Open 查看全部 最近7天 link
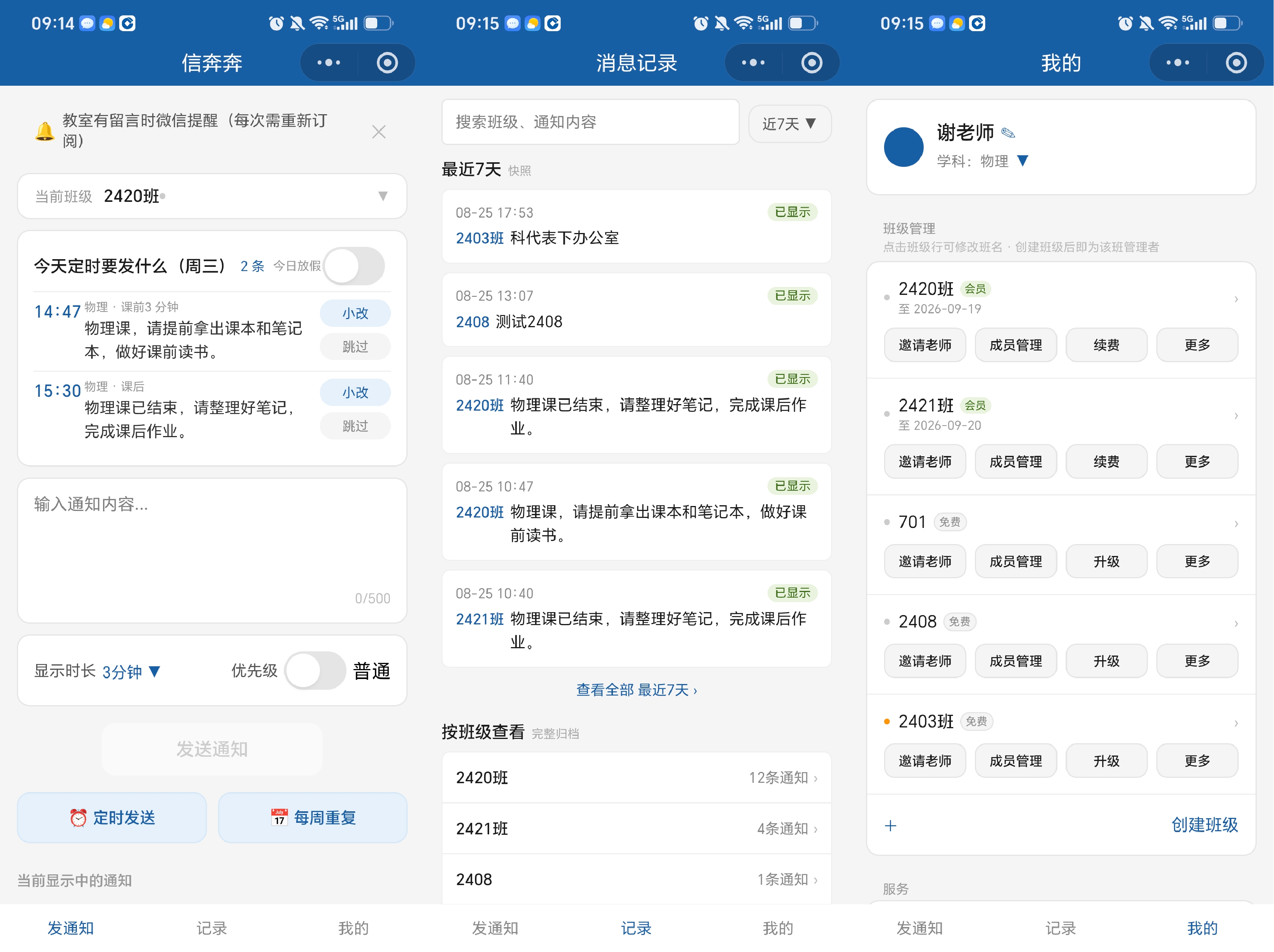Image resolution: width=1274 pixels, height=952 pixels. [636, 689]
